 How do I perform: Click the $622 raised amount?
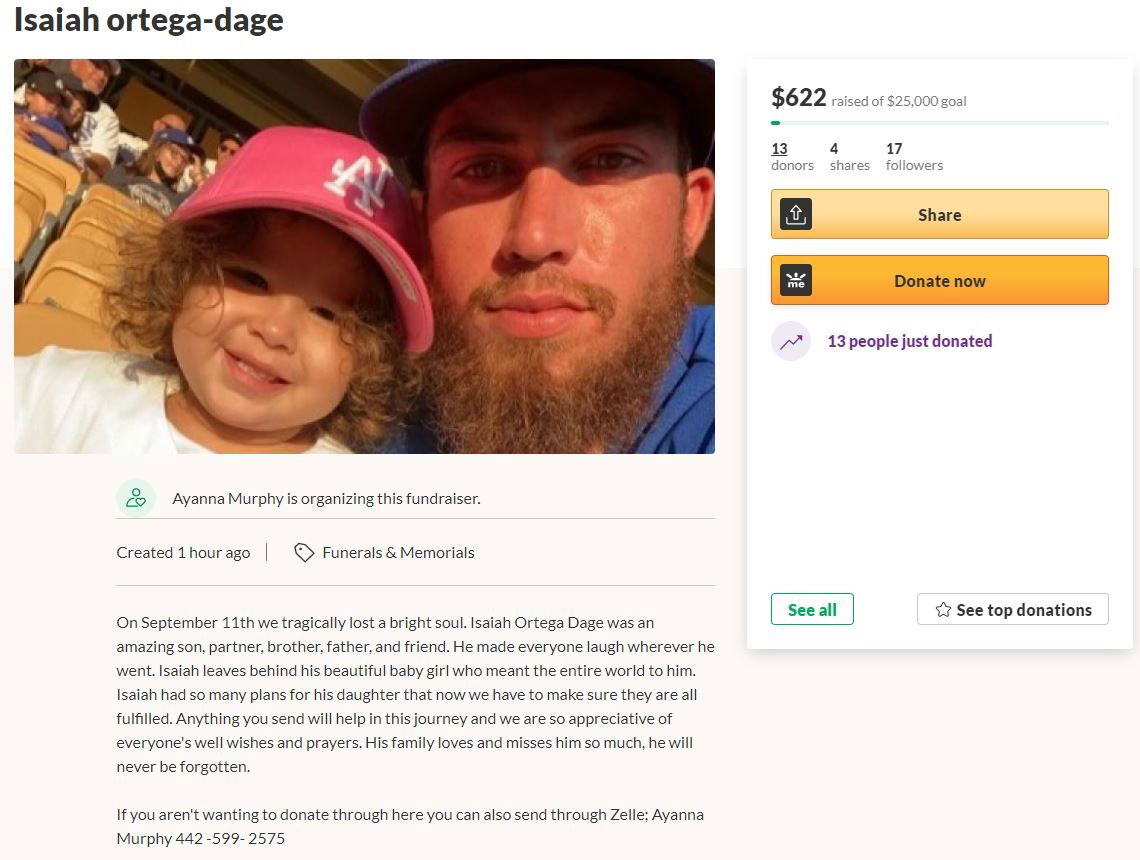(x=799, y=98)
